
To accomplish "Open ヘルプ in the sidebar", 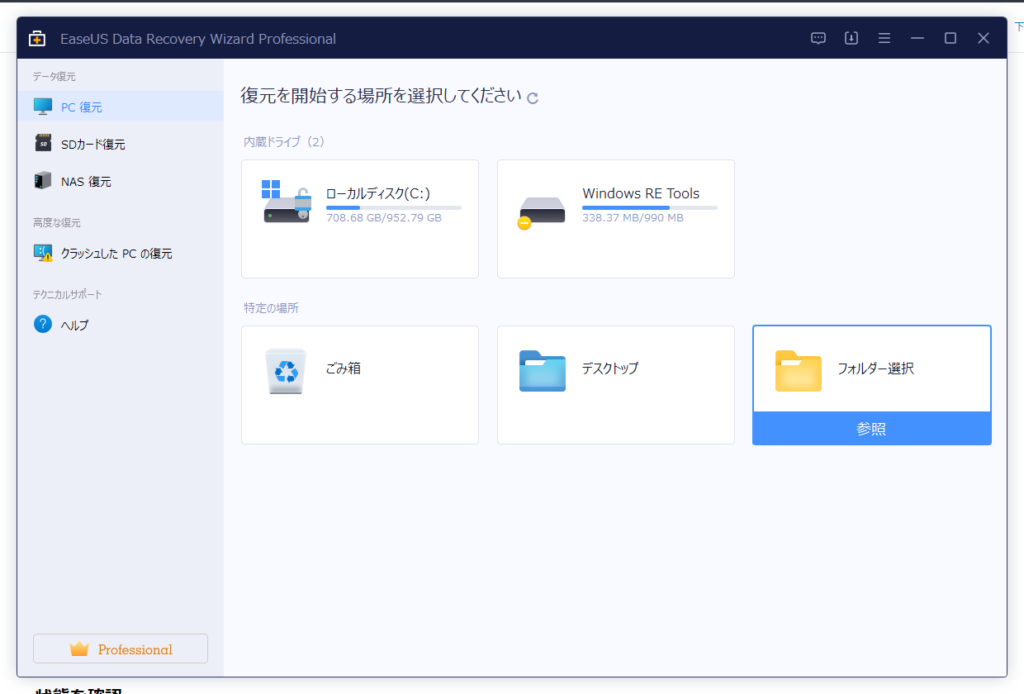I will (x=75, y=325).
